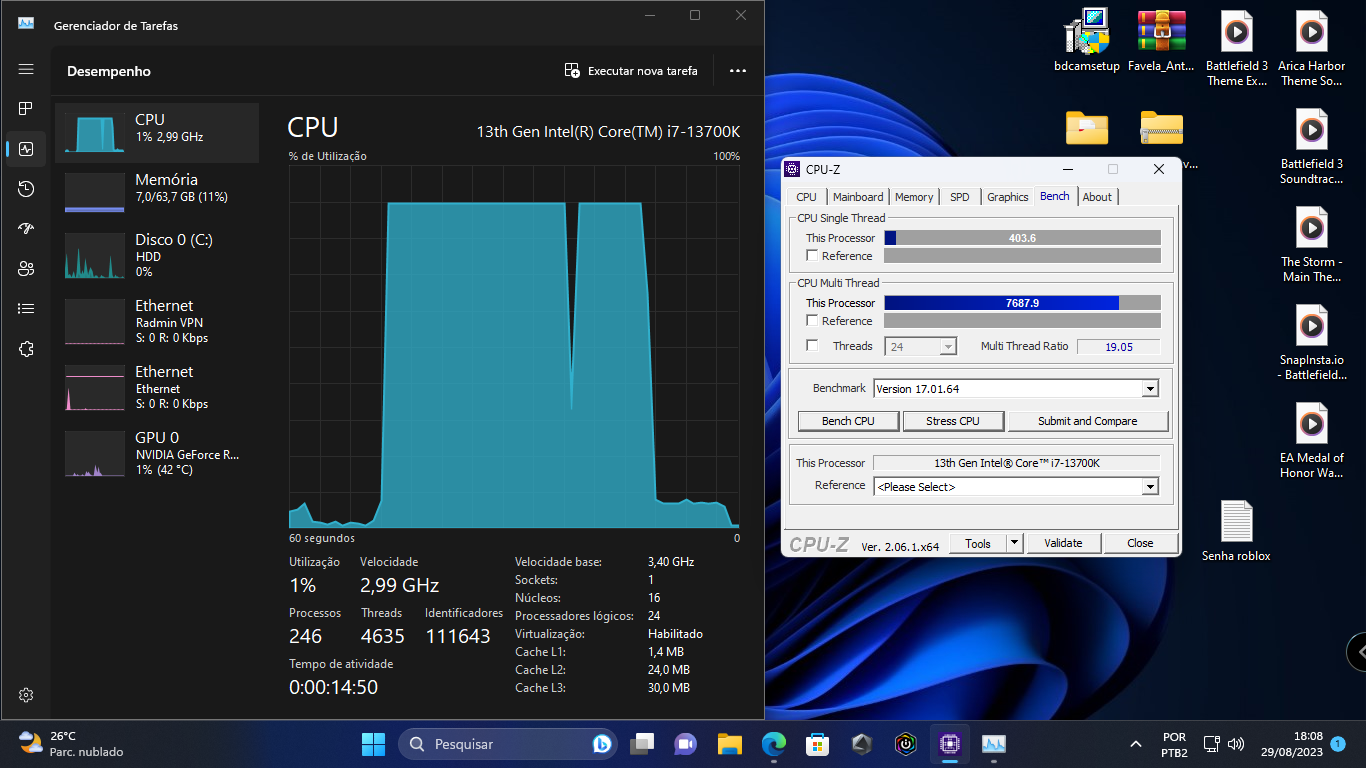Click Submit and Compare button
The width and height of the screenshot is (1366, 768).
click(x=1088, y=421)
